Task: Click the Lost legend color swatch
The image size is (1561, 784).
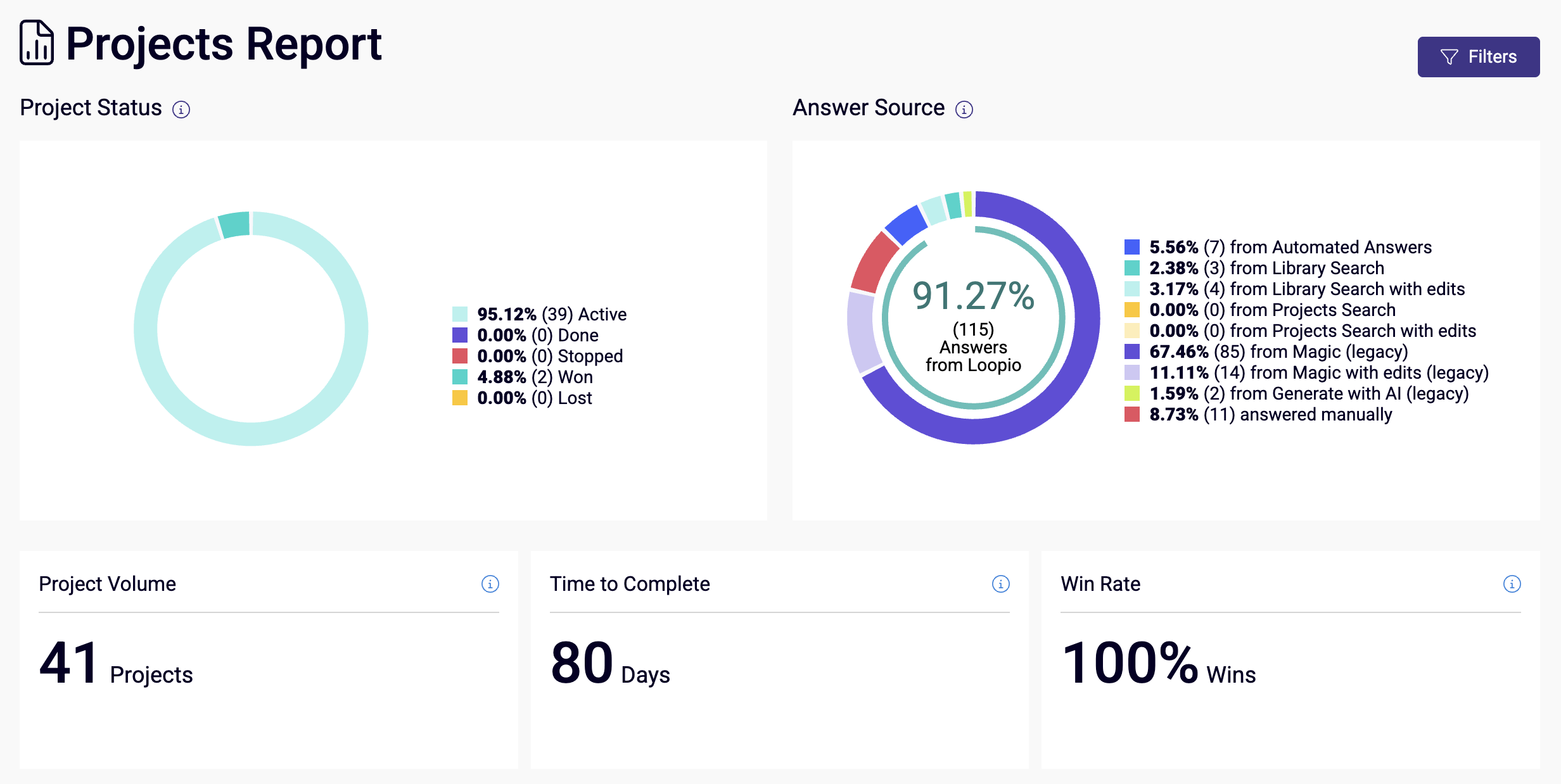Action: pos(460,398)
